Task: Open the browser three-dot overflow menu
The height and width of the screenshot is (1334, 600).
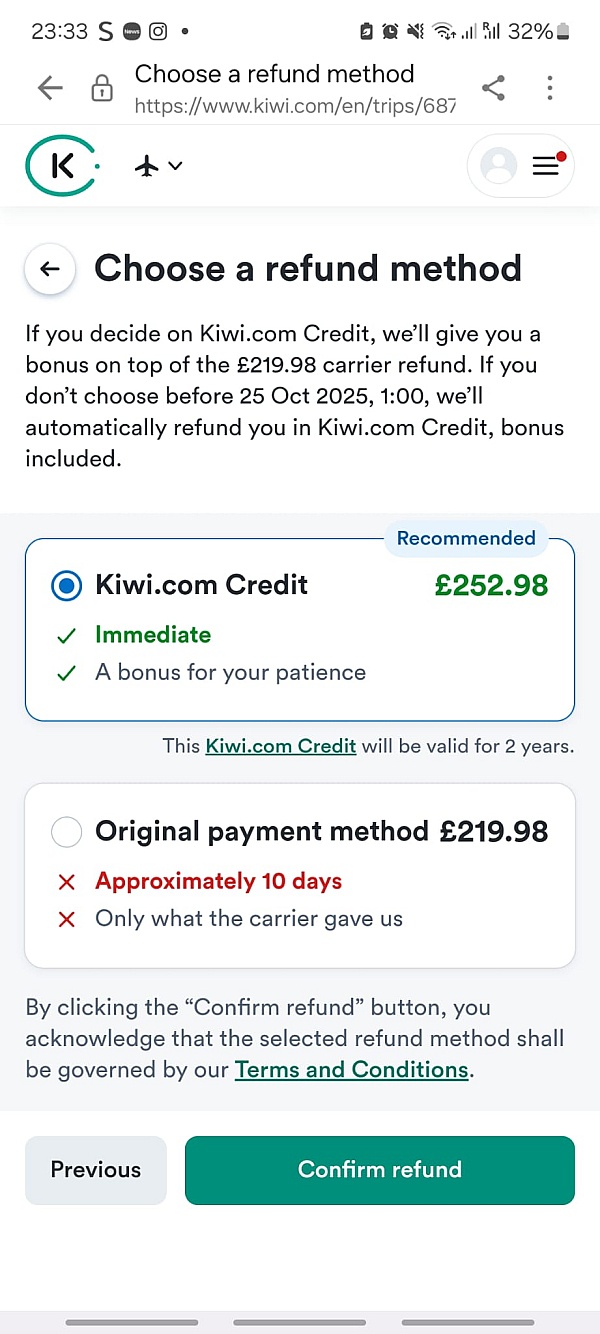Action: (550, 88)
